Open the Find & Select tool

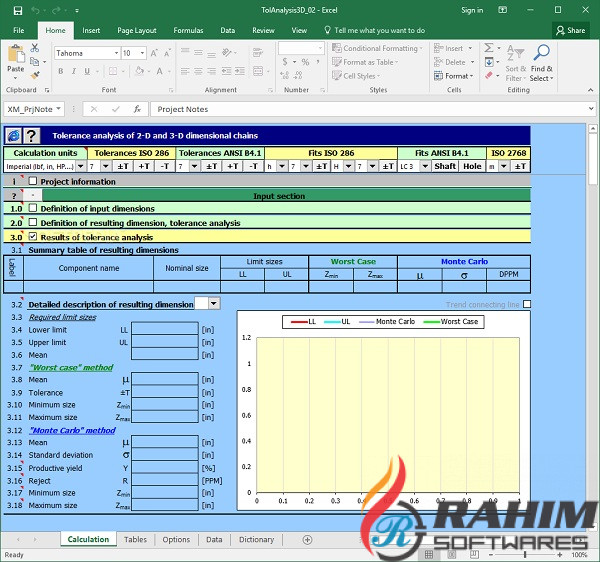tap(541, 62)
